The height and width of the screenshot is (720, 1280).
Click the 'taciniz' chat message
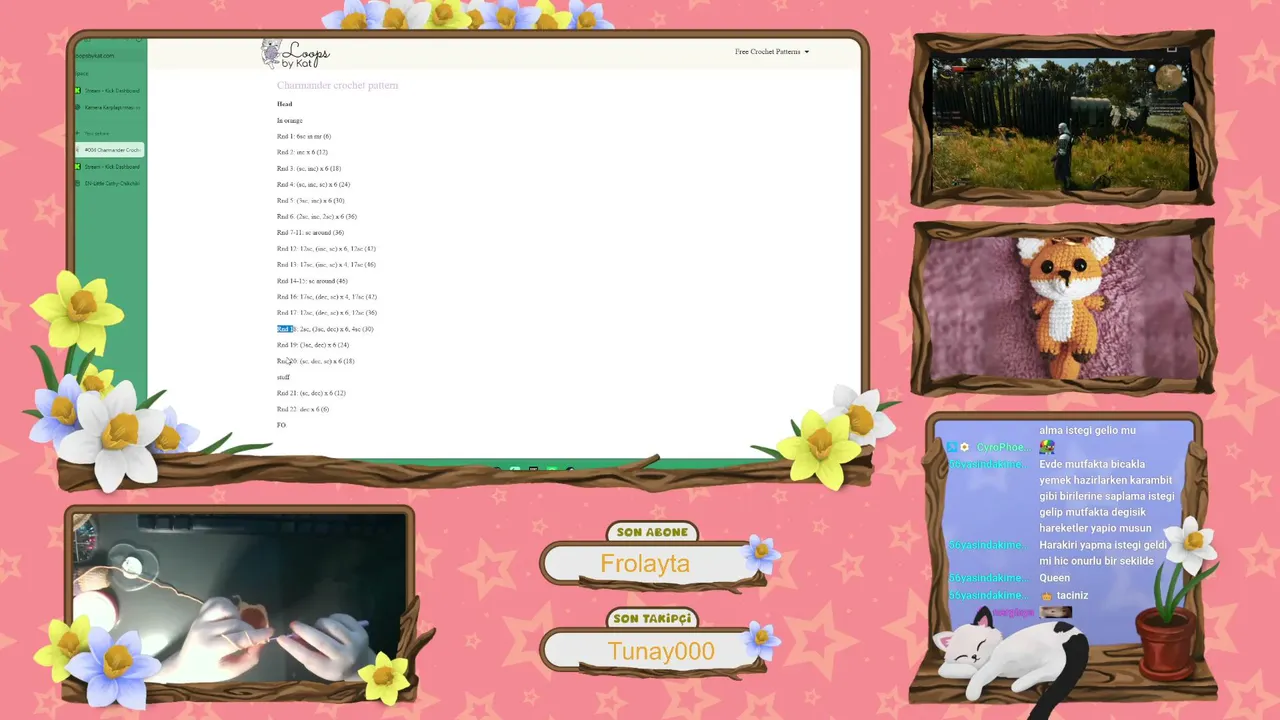point(1072,596)
